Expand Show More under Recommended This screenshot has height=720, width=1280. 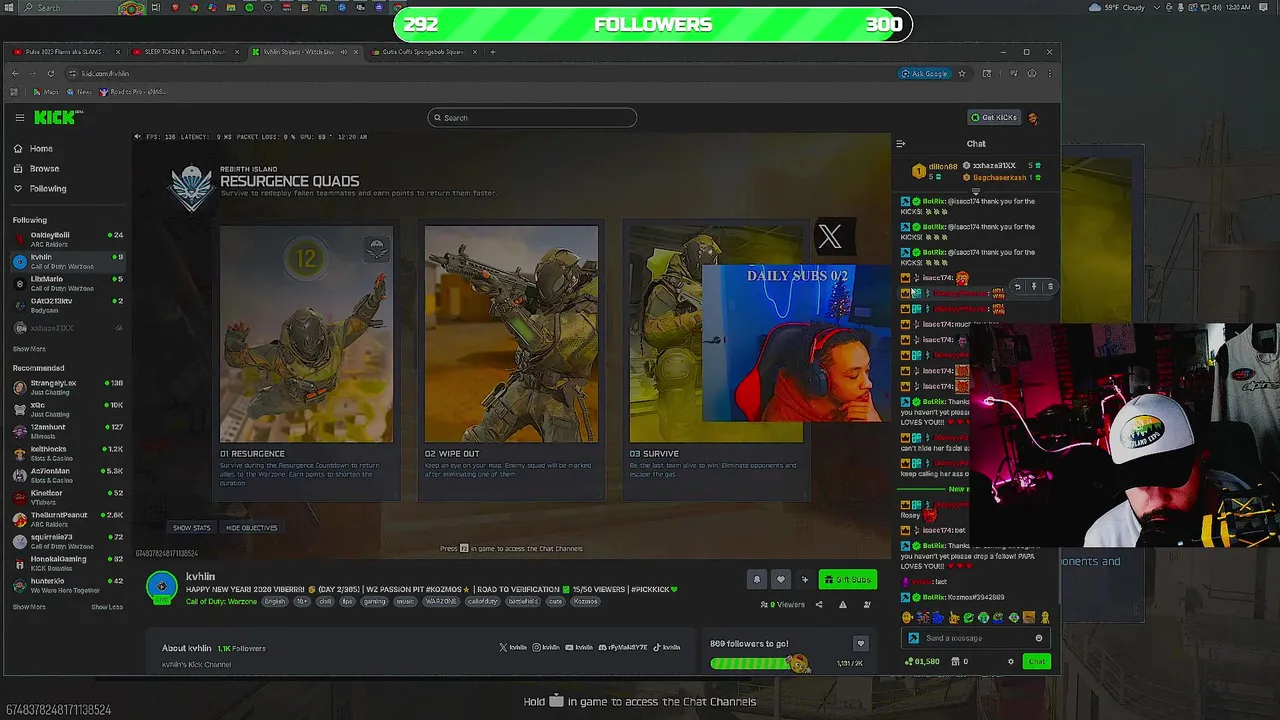tap(29, 607)
